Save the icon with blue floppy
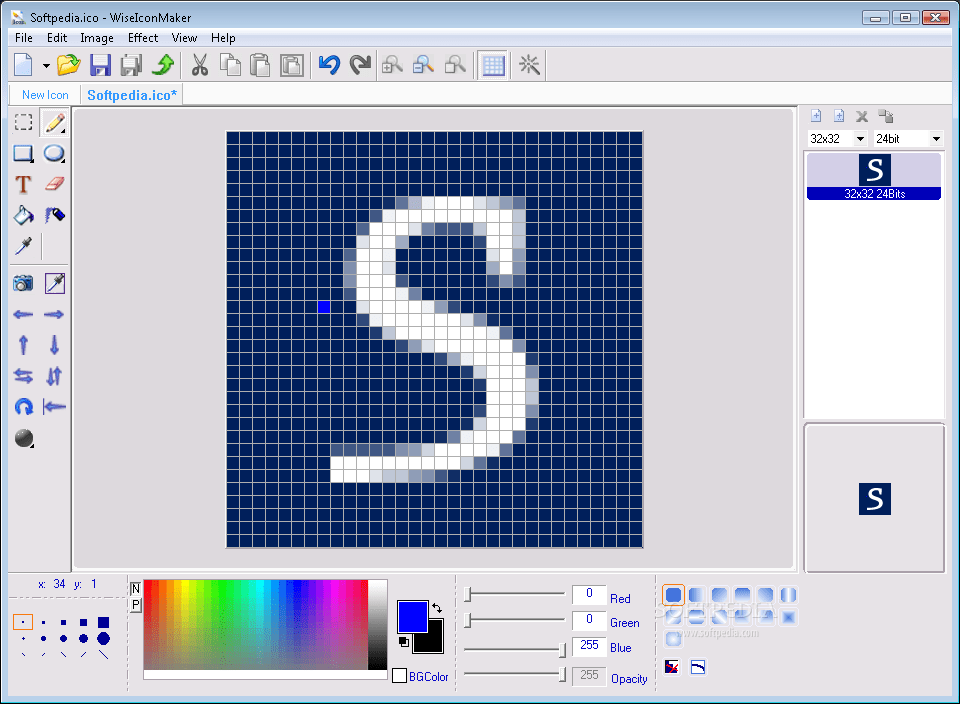Viewport: 960px width, 704px height. (100, 65)
